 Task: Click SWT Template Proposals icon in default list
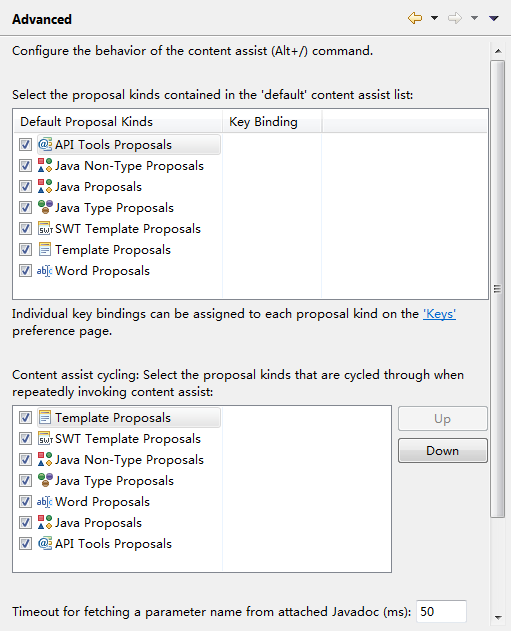tap(45, 228)
